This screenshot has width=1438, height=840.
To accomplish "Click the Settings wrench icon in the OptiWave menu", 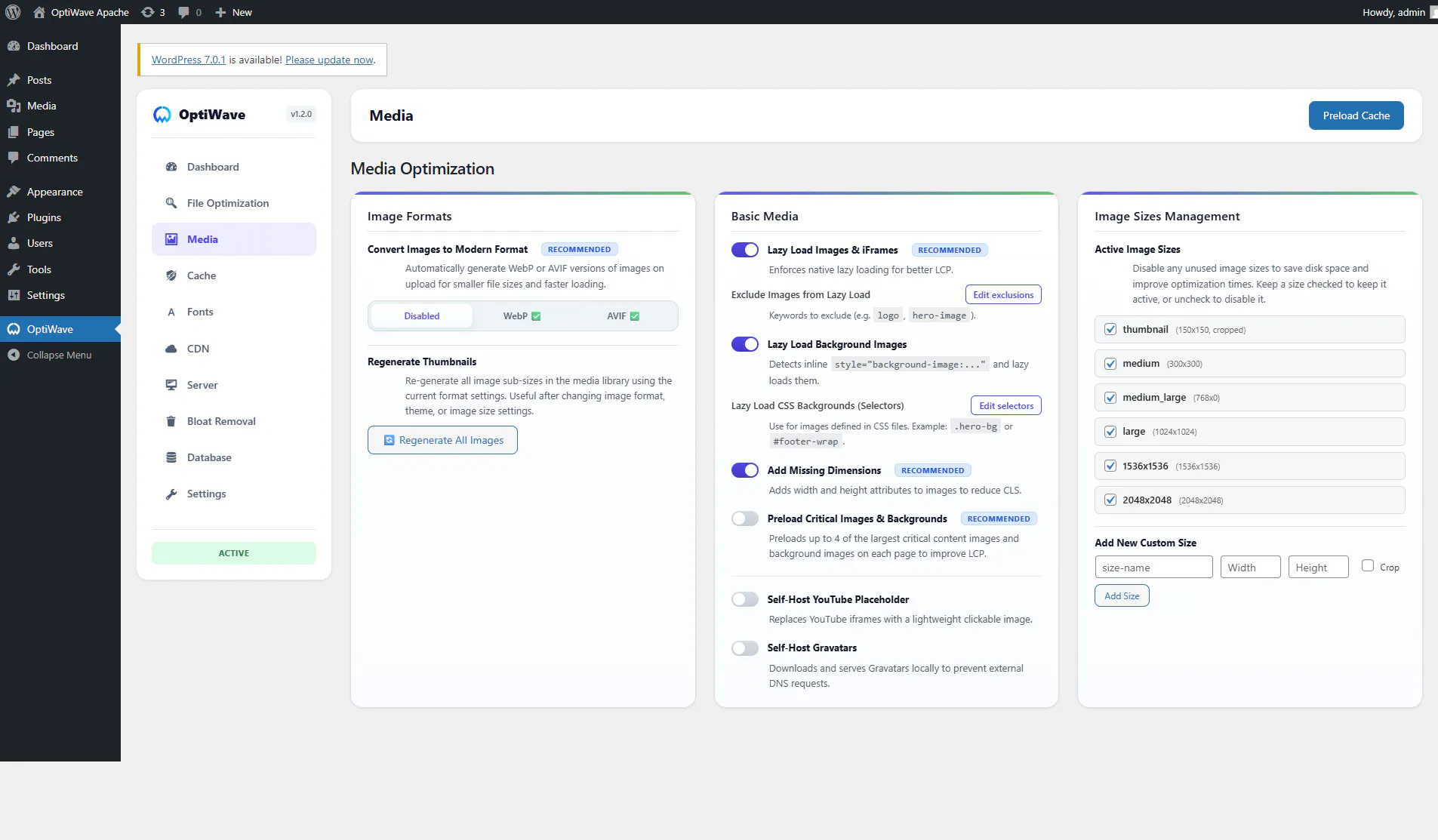I will (171, 494).
